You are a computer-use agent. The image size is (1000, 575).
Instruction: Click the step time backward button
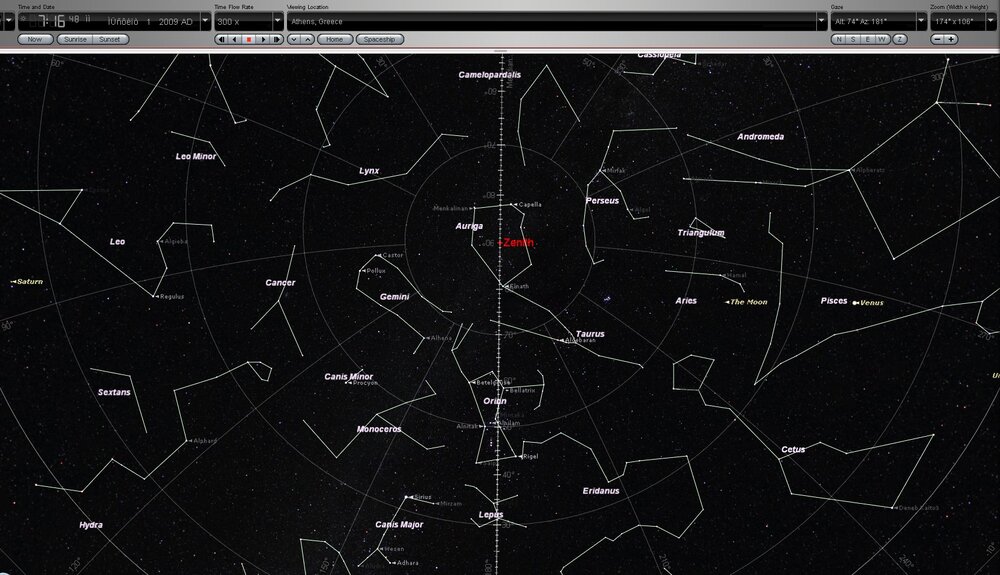pyautogui.click(x=221, y=39)
